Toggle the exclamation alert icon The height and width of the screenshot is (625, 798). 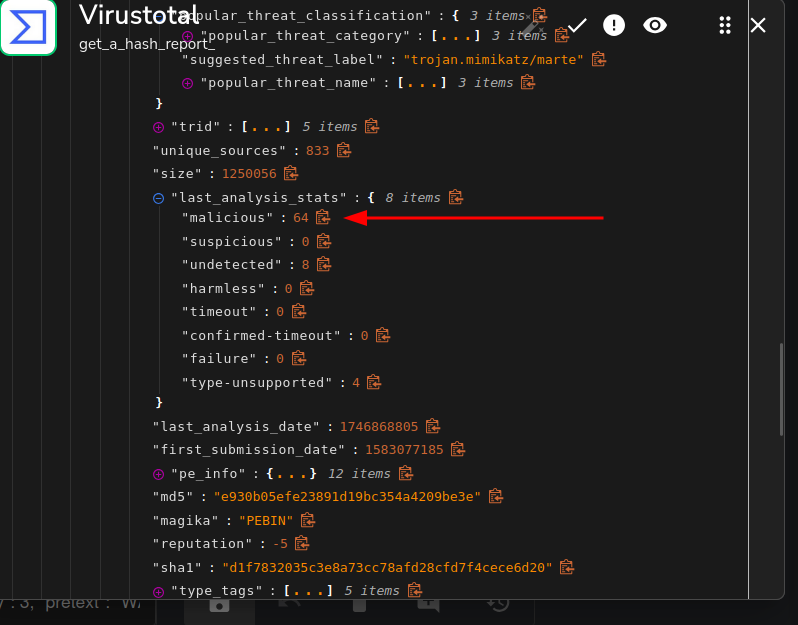tap(614, 25)
